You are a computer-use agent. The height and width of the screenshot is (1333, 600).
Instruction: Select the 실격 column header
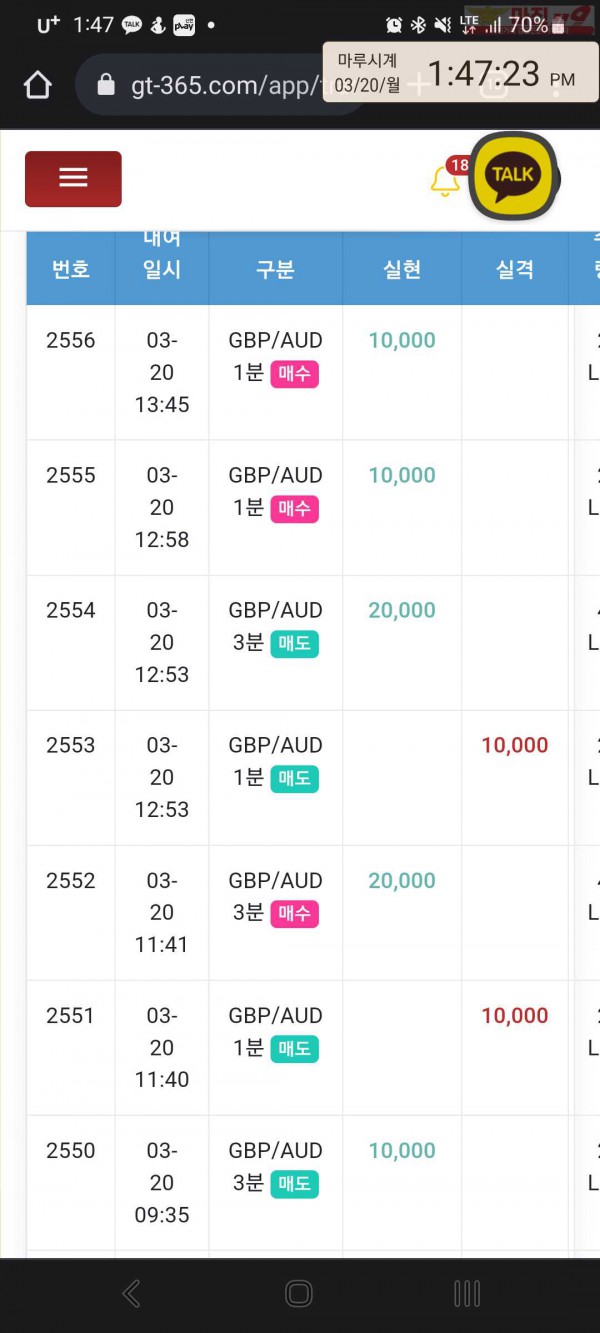[x=515, y=269]
